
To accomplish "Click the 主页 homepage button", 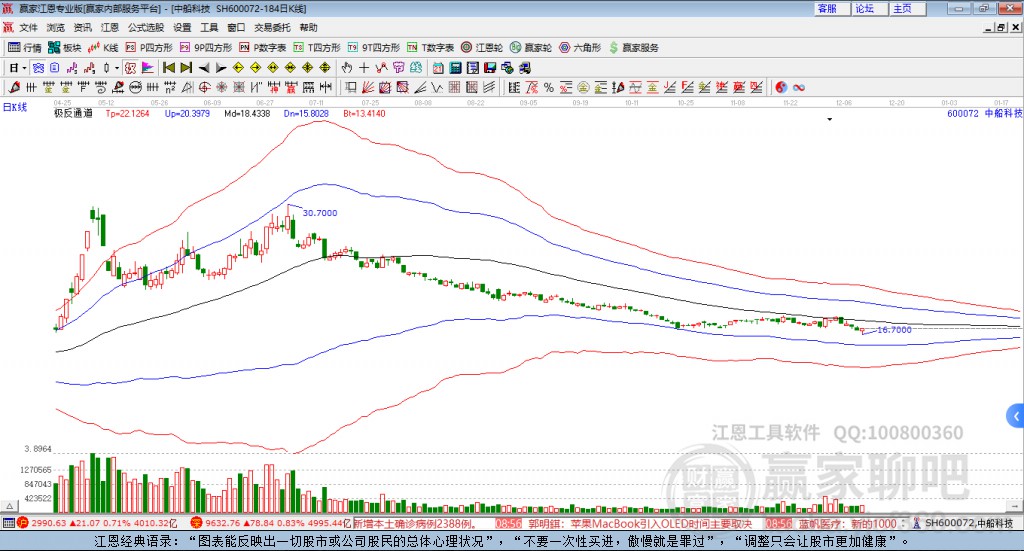I will (x=908, y=8).
